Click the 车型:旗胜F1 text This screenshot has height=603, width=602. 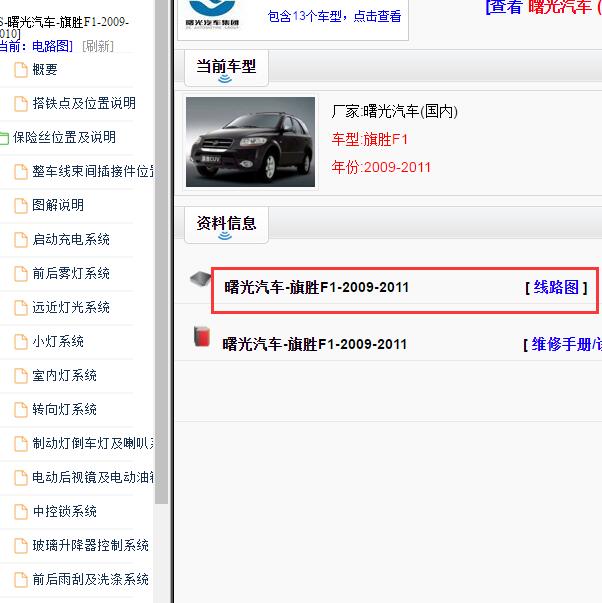pyautogui.click(x=370, y=139)
